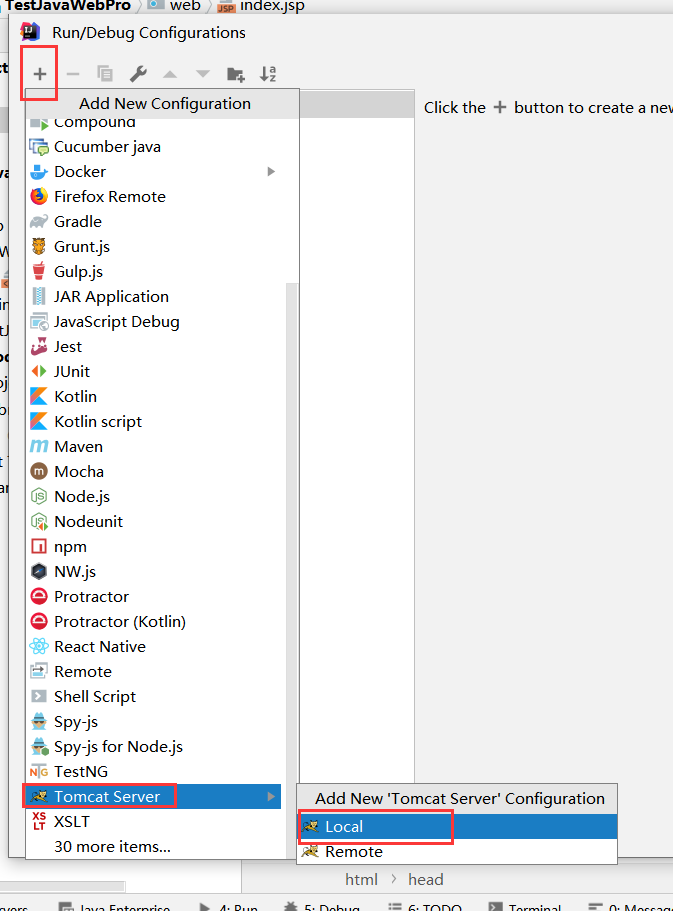Open the wrench Edit Templates icon
Viewport: 673px width, 911px height.
click(138, 74)
